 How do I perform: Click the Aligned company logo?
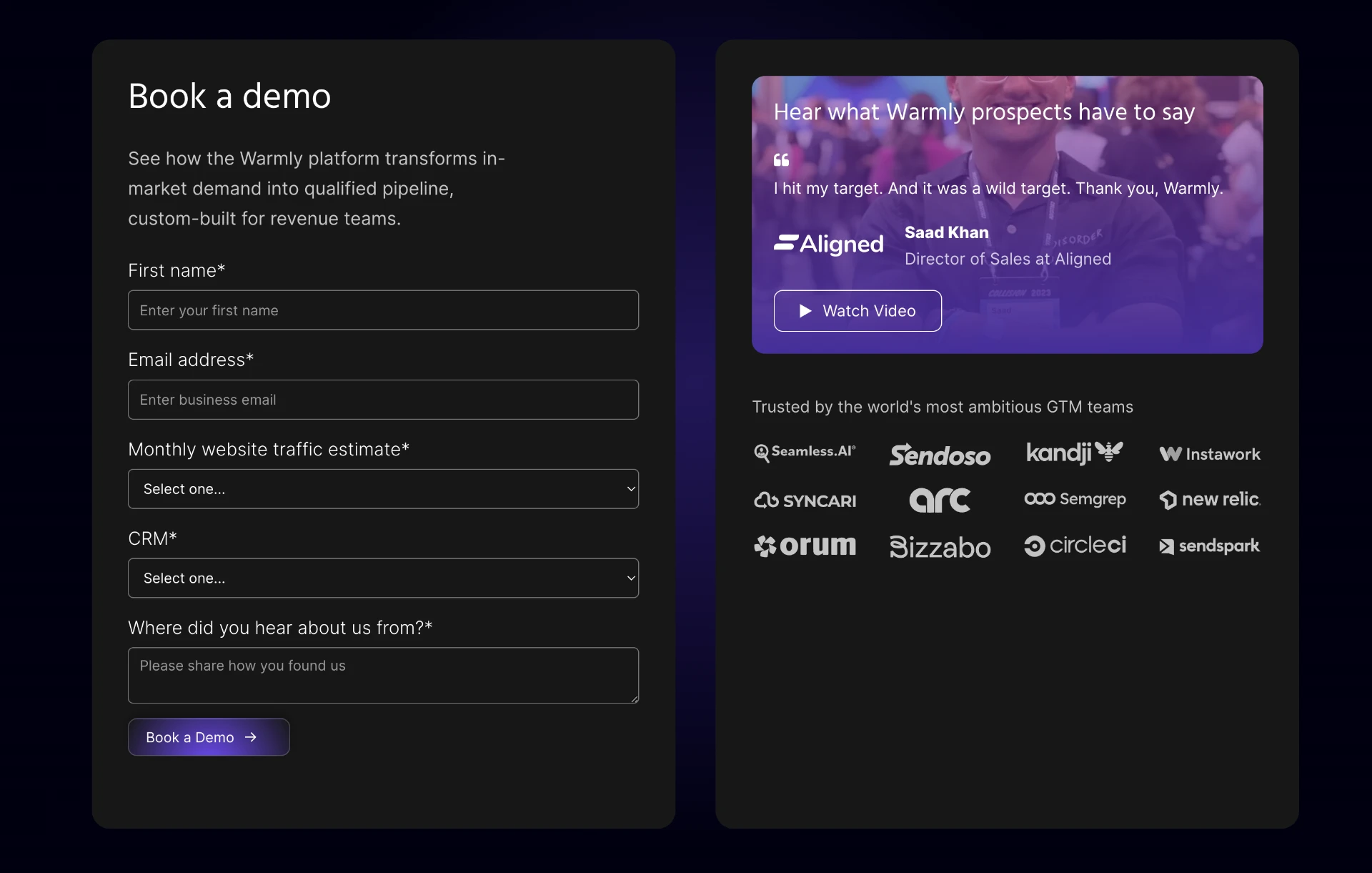pos(829,245)
